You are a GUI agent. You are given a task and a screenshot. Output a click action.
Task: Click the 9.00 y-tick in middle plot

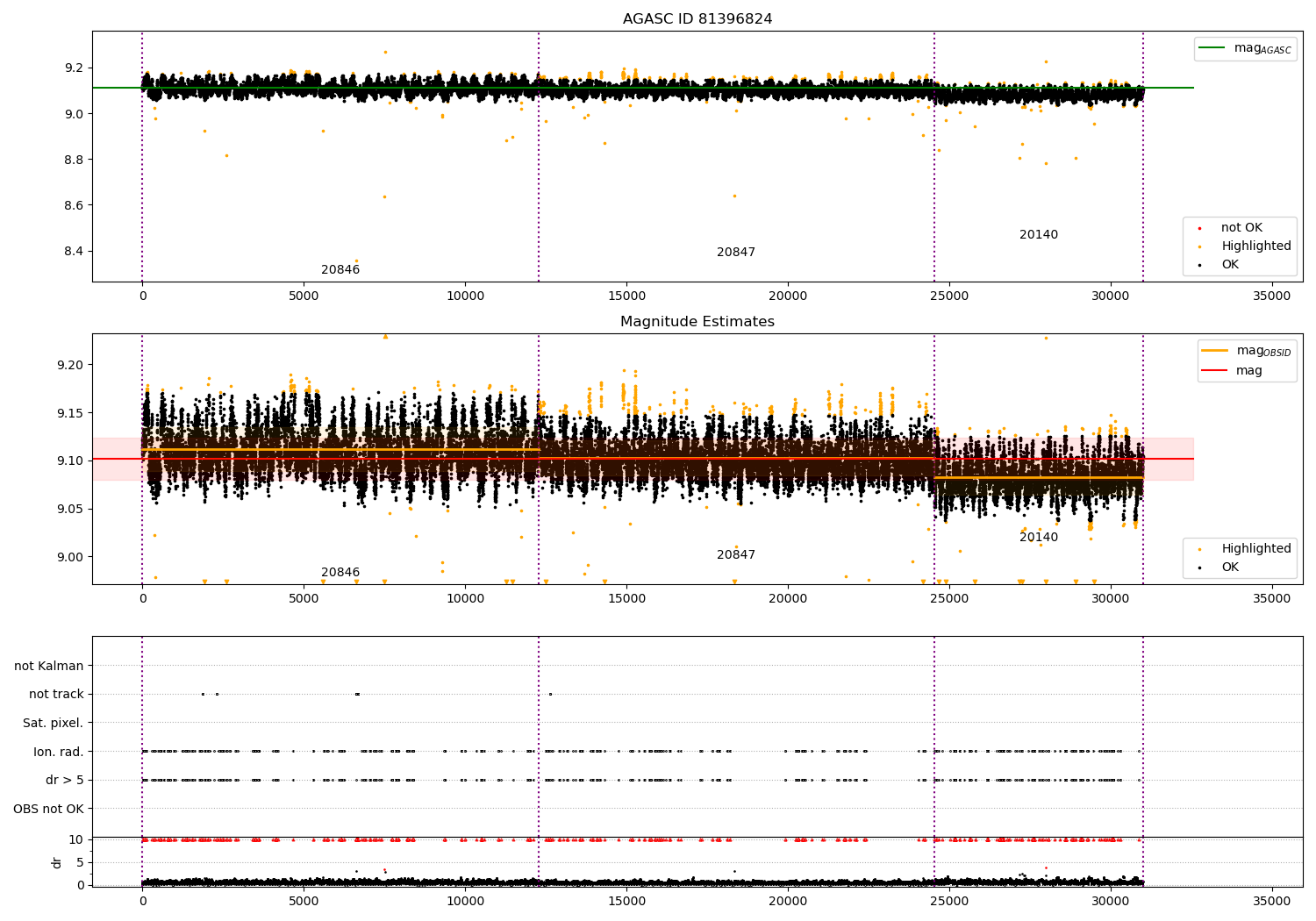(70, 557)
